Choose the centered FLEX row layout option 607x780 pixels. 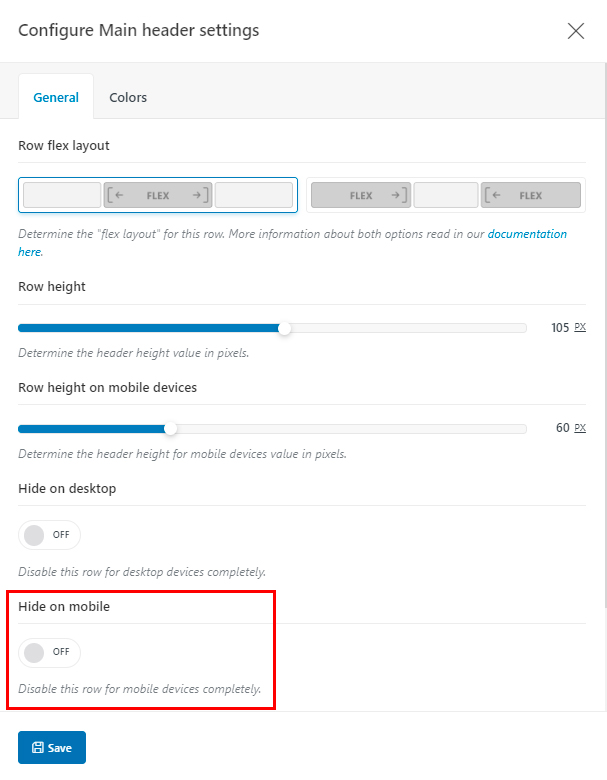(158, 195)
